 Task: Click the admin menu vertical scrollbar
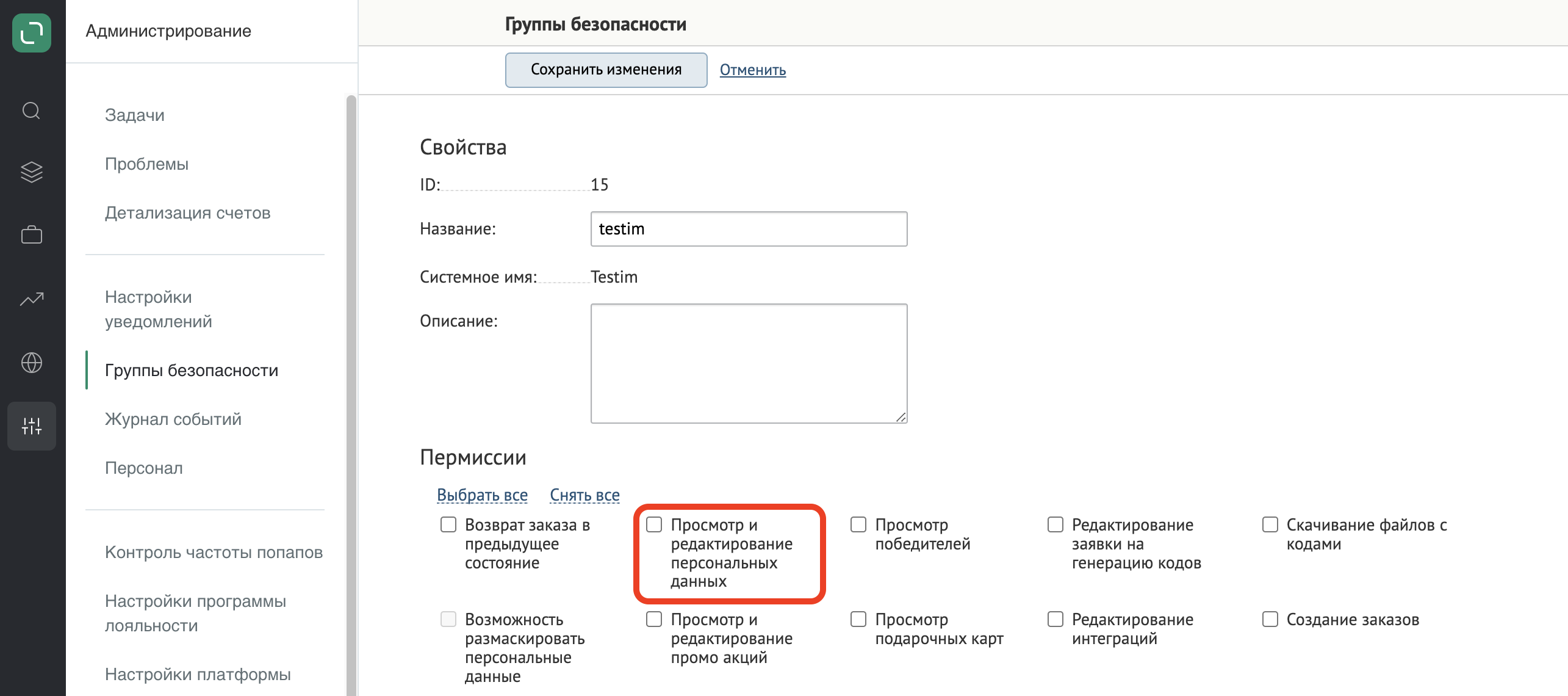(x=351, y=396)
